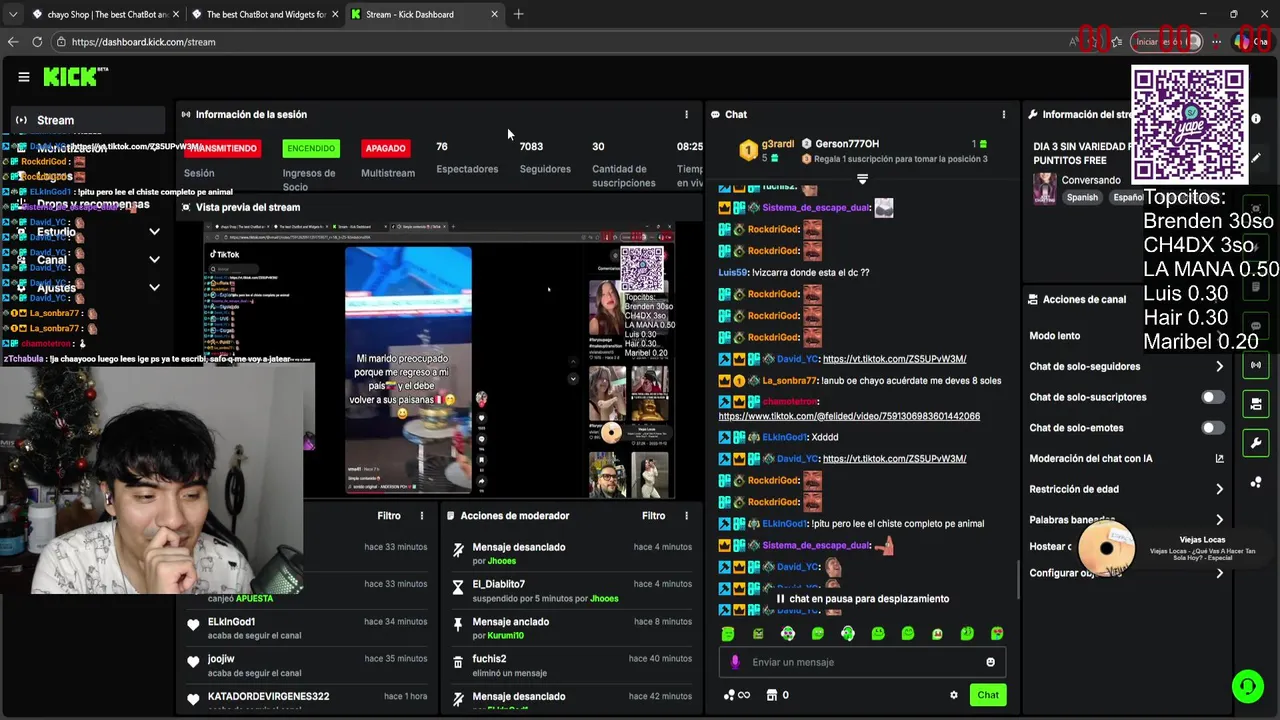Viewport: 1280px width, 720px height.
Task: Expand Configurar objetivos chevron
Action: (1219, 573)
